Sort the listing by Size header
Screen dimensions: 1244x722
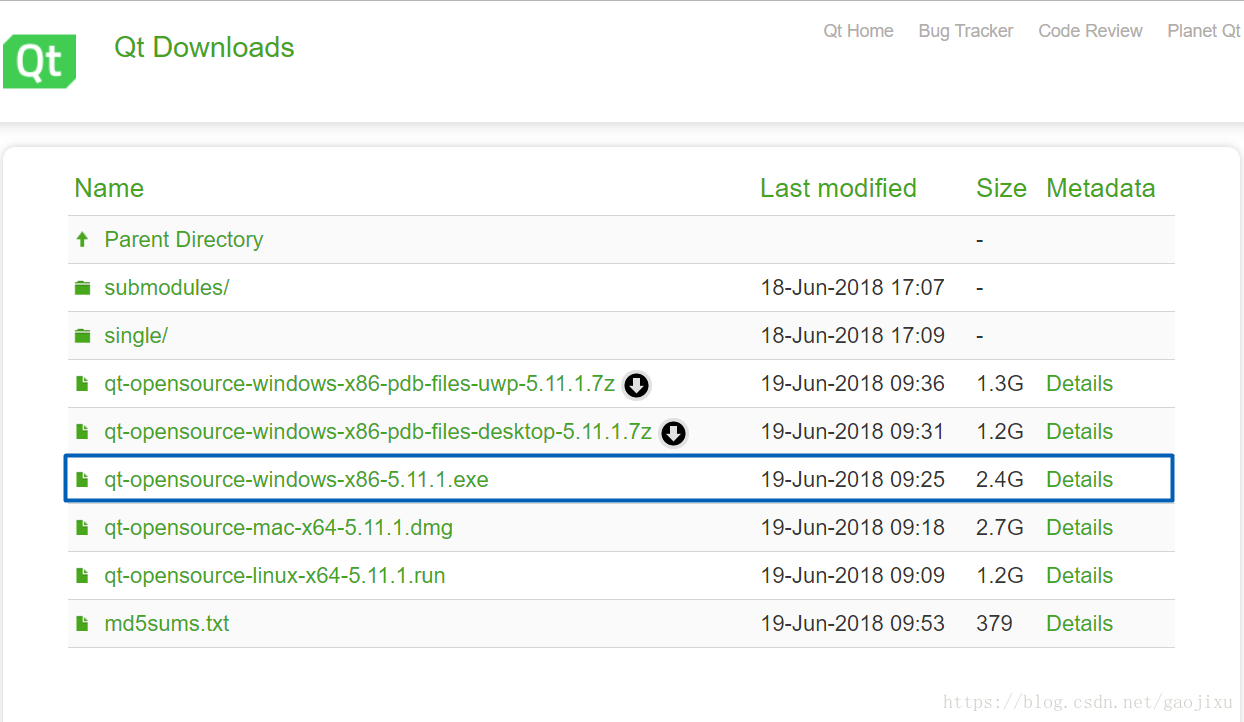pos(1001,188)
